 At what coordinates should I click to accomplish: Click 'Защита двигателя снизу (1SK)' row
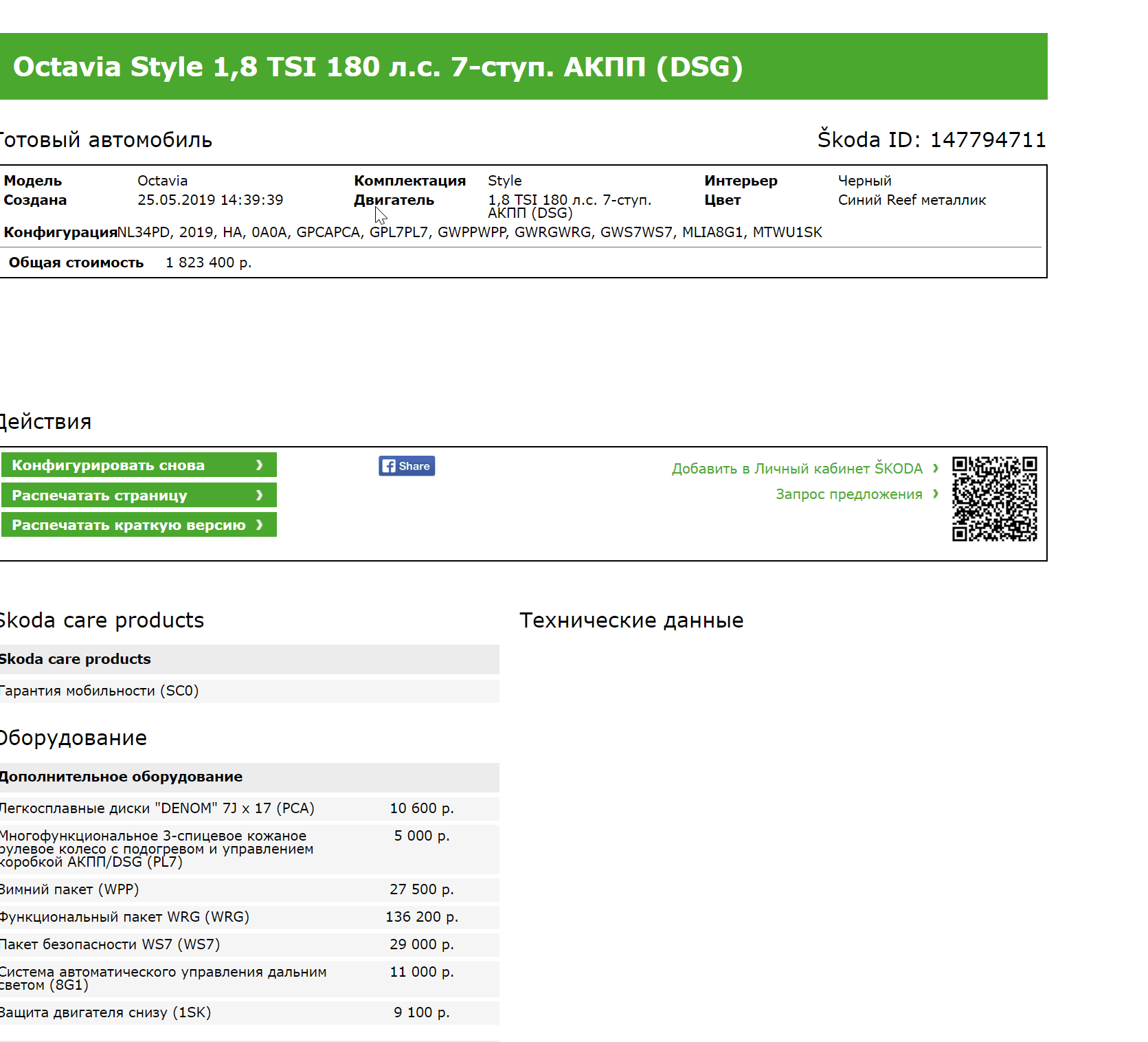(x=249, y=1012)
